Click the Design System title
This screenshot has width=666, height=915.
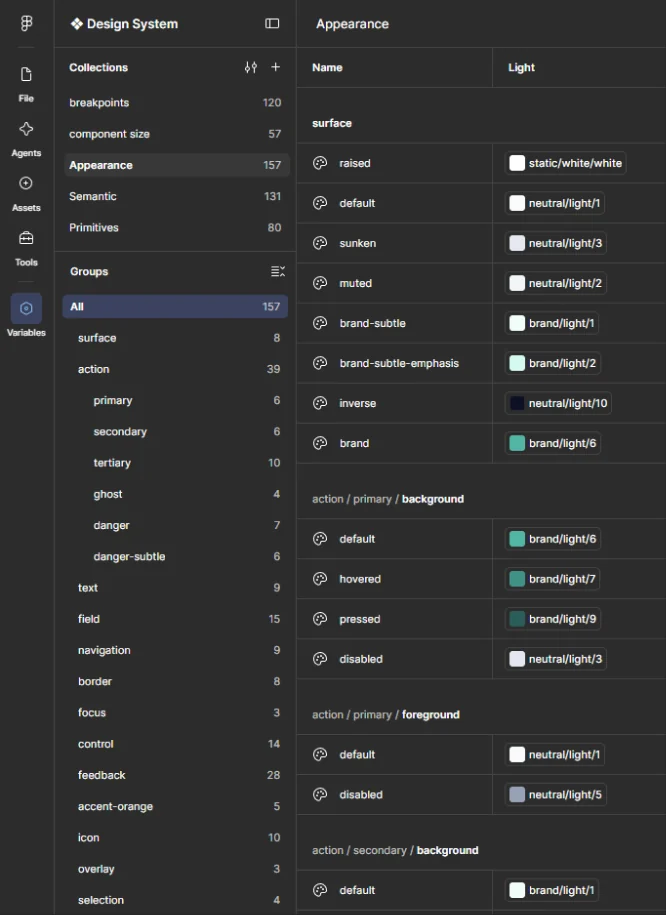(132, 24)
